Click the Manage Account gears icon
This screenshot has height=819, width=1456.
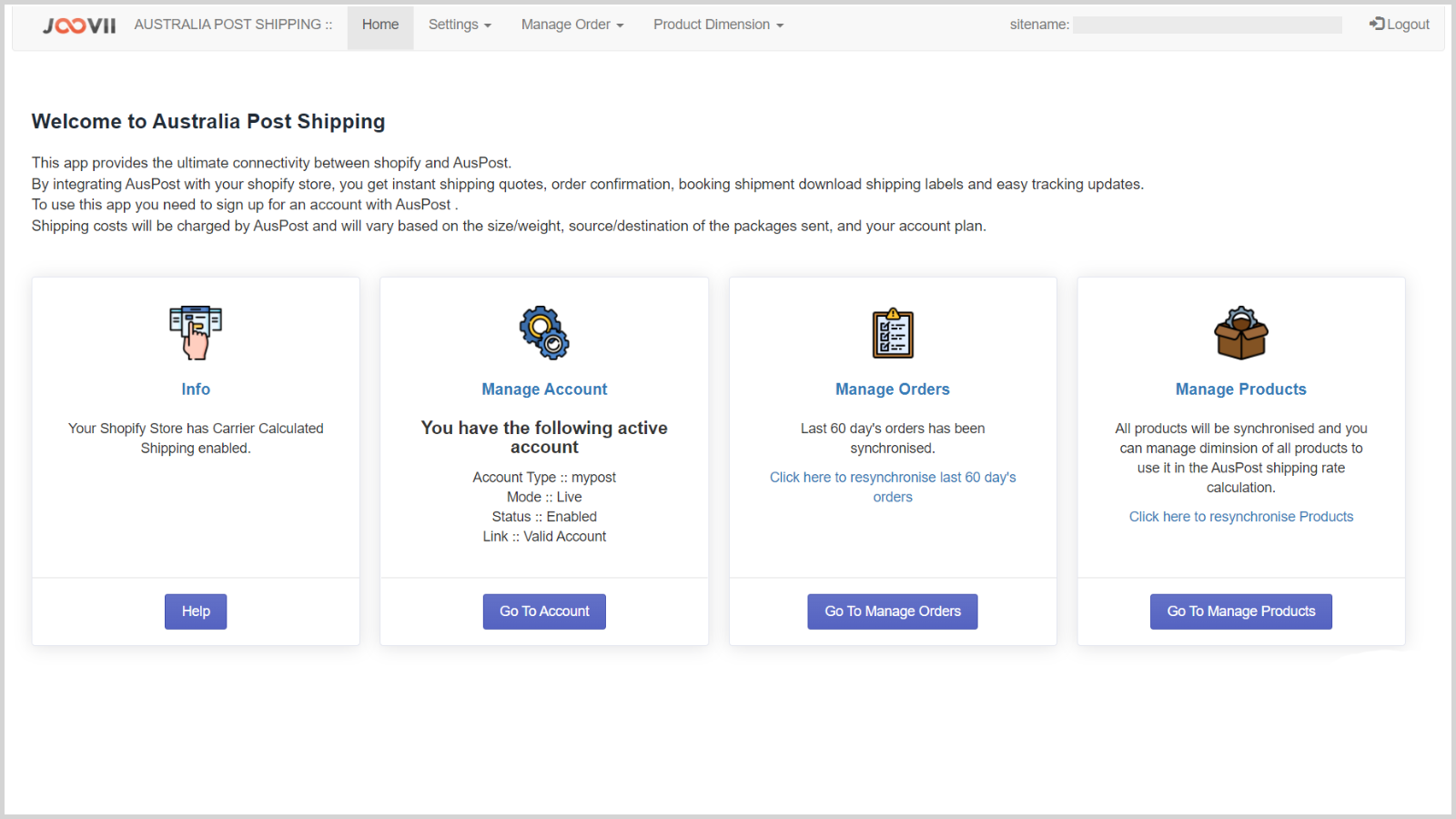(x=544, y=333)
